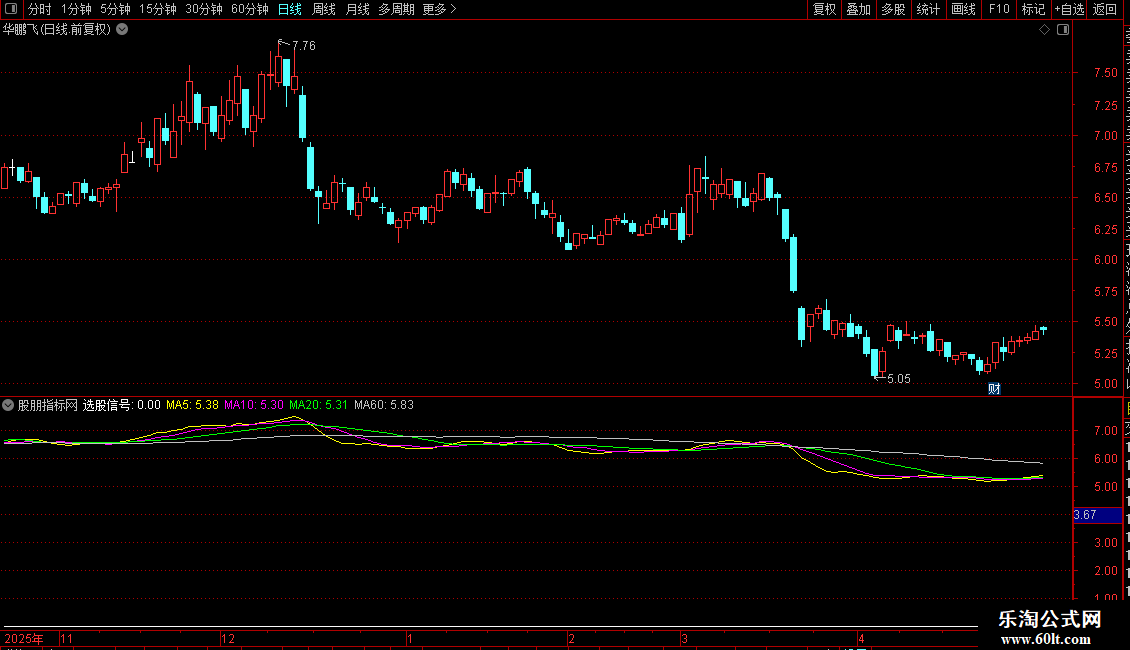Click the 叠加 overlay button
The height and width of the screenshot is (650, 1130).
tap(858, 9)
